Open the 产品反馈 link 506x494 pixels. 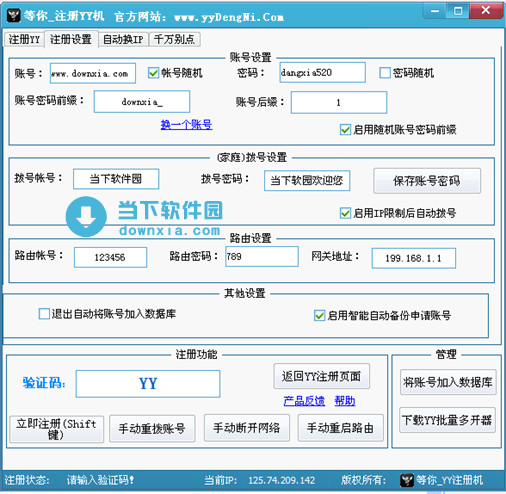tap(304, 400)
